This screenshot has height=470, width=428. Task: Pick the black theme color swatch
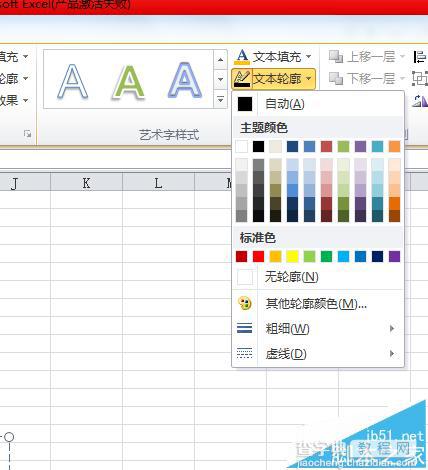(259, 146)
